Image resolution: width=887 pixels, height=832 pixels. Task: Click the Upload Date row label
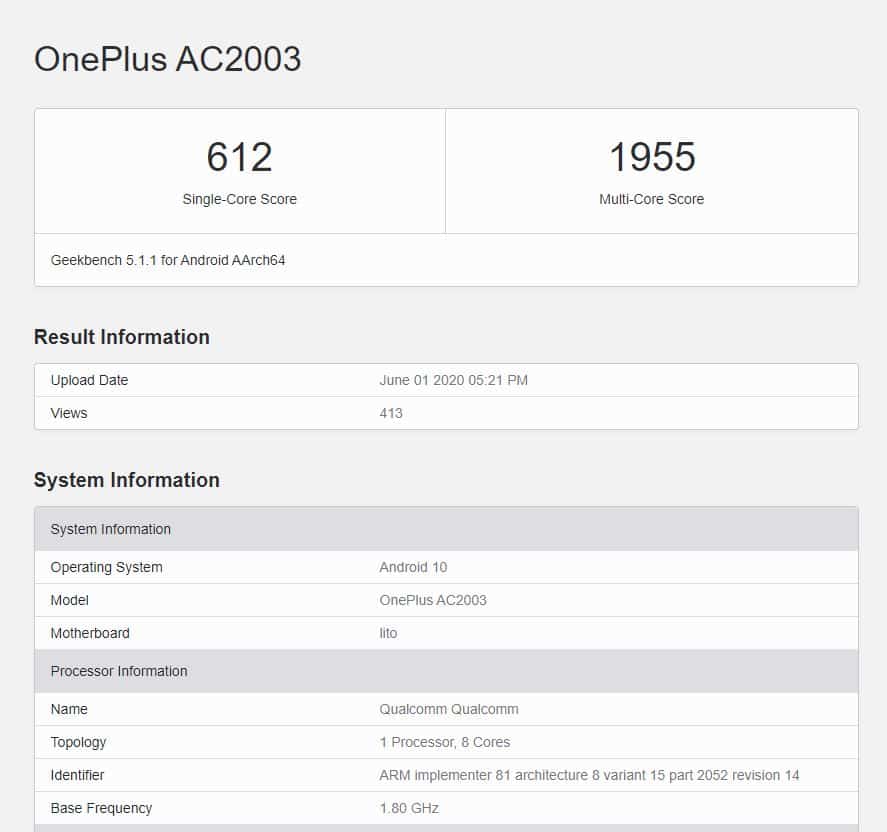coord(89,380)
